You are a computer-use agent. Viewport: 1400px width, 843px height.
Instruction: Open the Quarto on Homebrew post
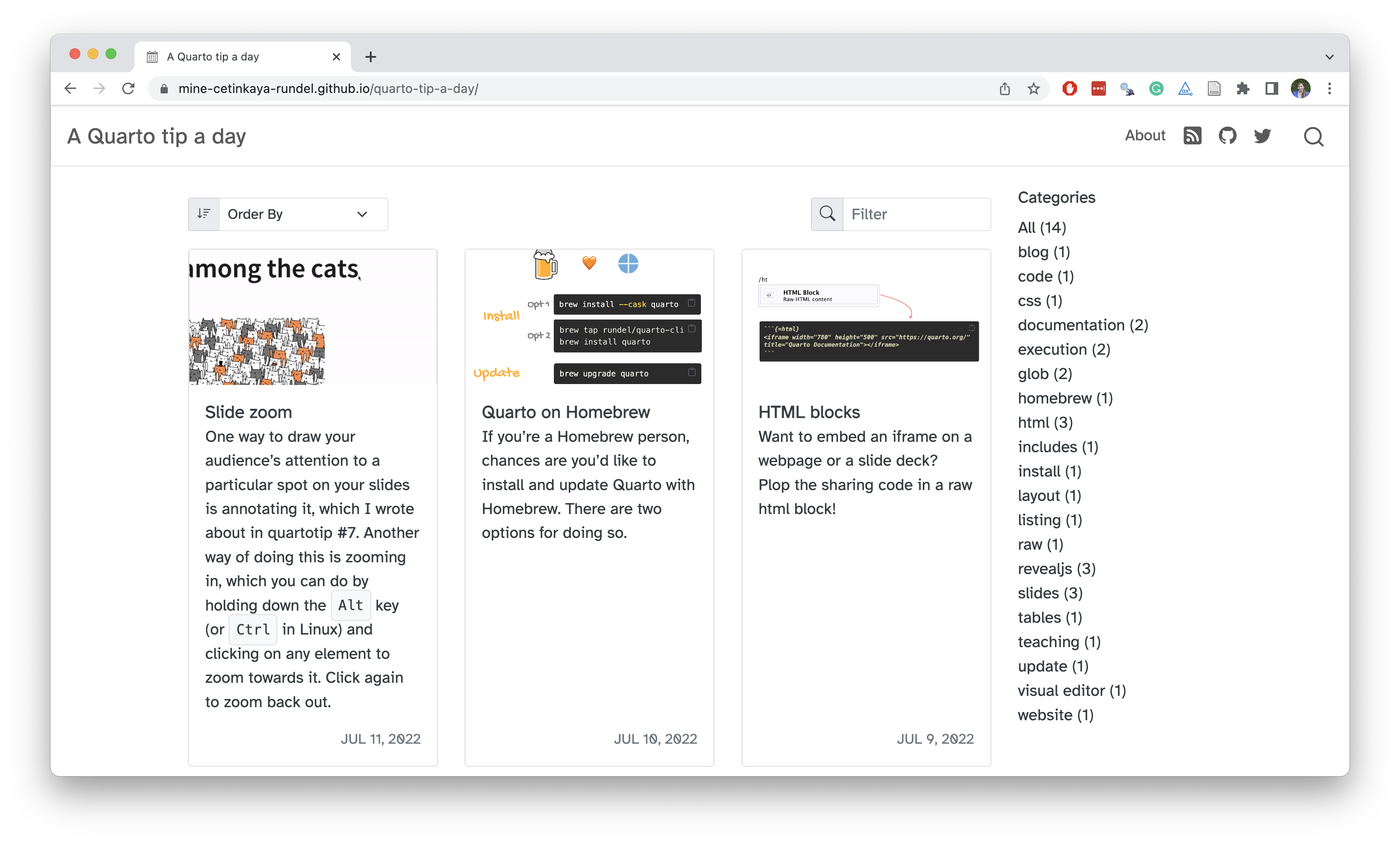pyautogui.click(x=566, y=412)
